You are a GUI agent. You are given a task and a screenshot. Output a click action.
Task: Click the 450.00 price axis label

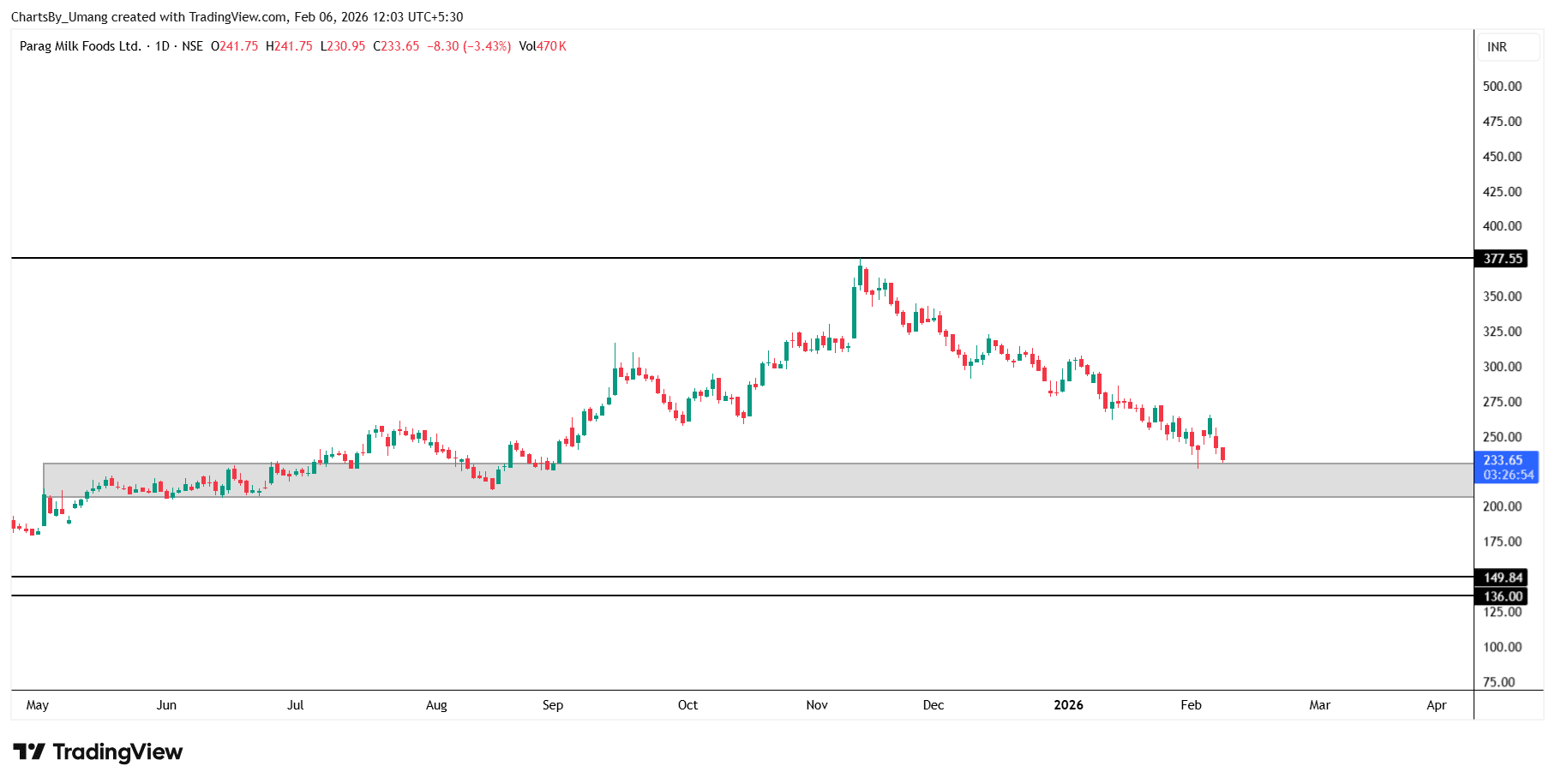tap(1502, 157)
